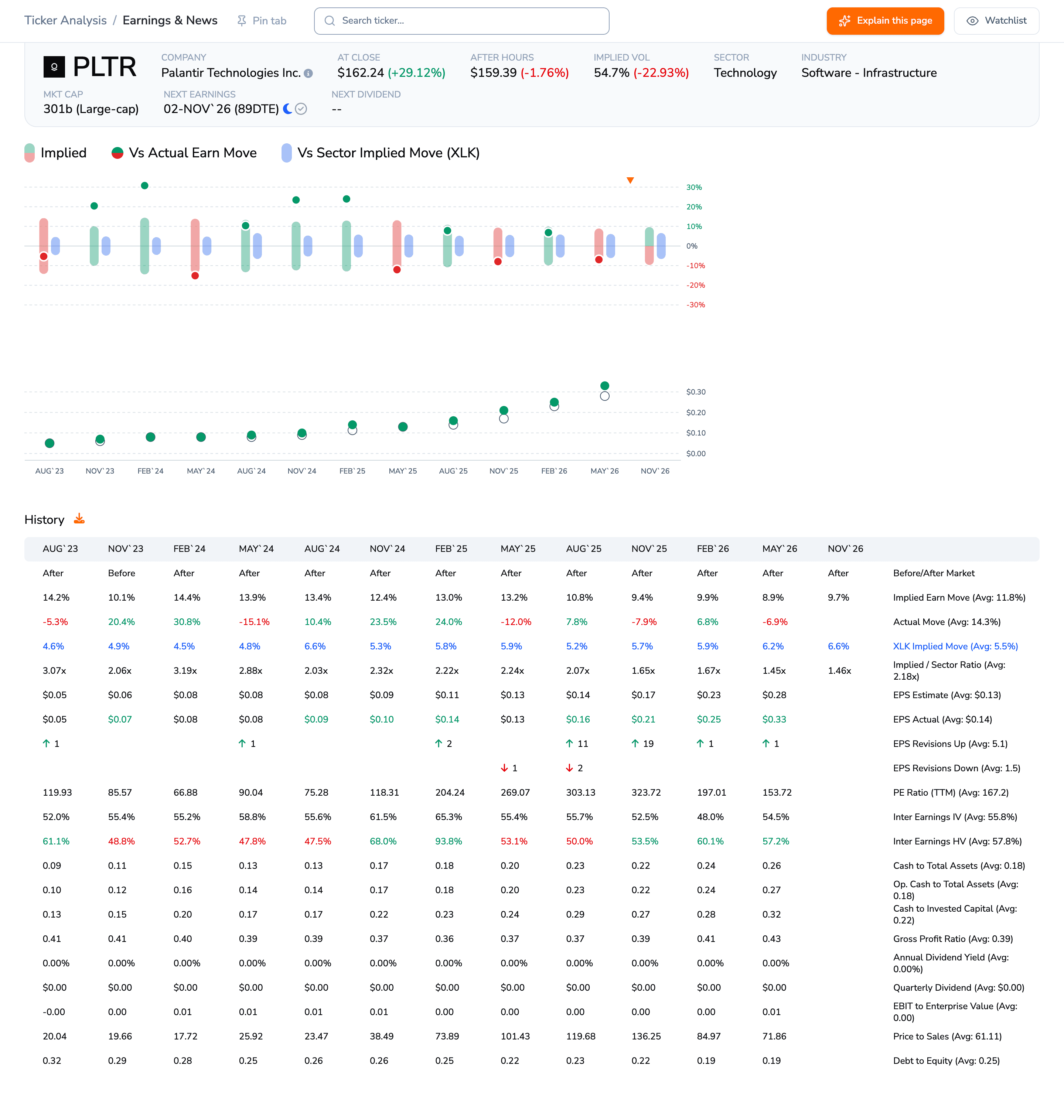Focus the Search ticker input field
The image size is (1064, 1120).
(x=461, y=21)
